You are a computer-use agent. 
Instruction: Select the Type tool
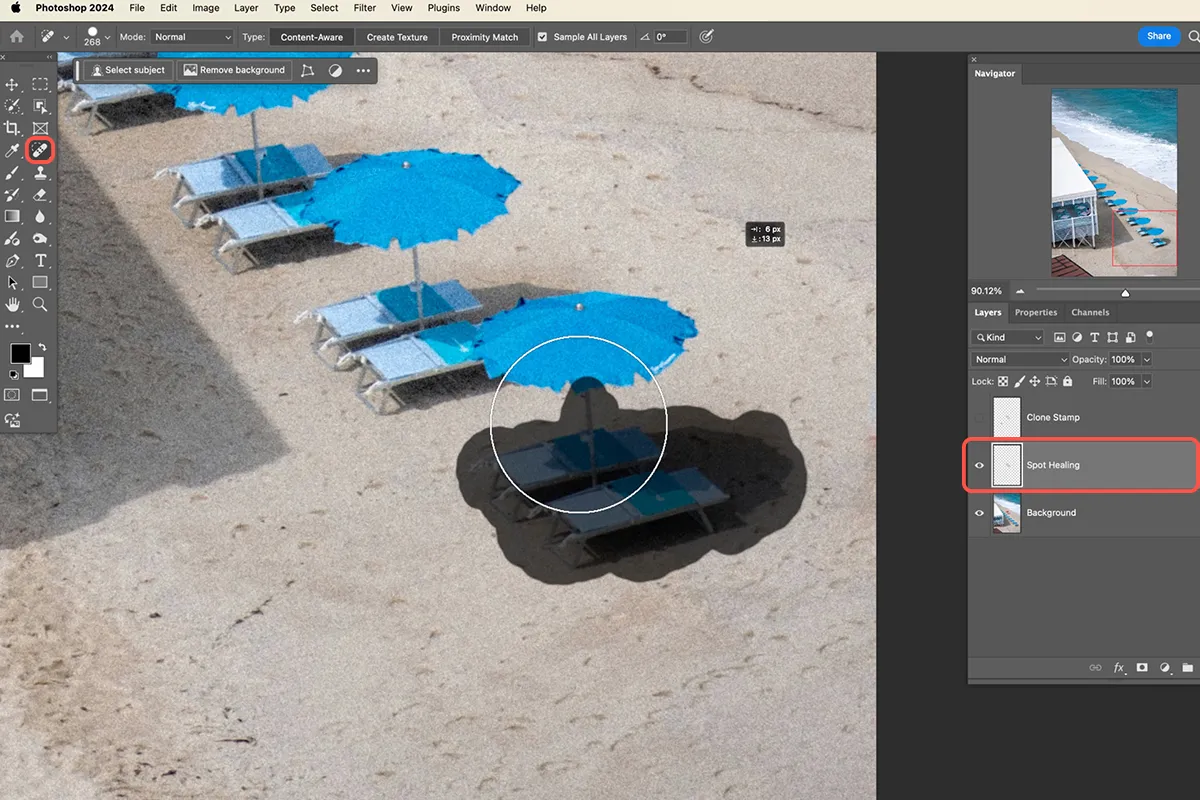[x=41, y=260]
